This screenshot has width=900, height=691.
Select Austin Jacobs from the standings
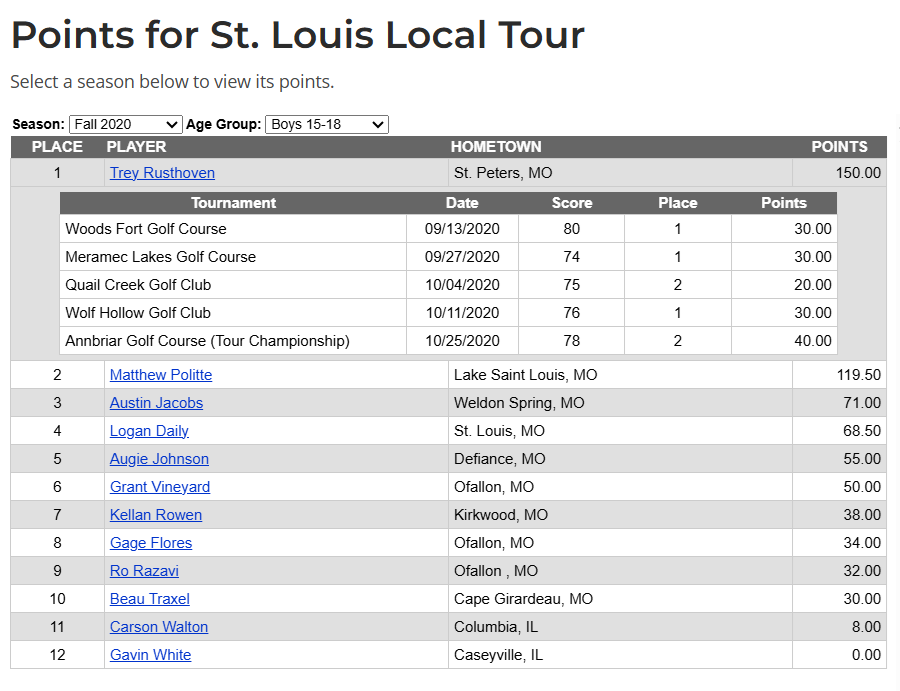point(156,403)
